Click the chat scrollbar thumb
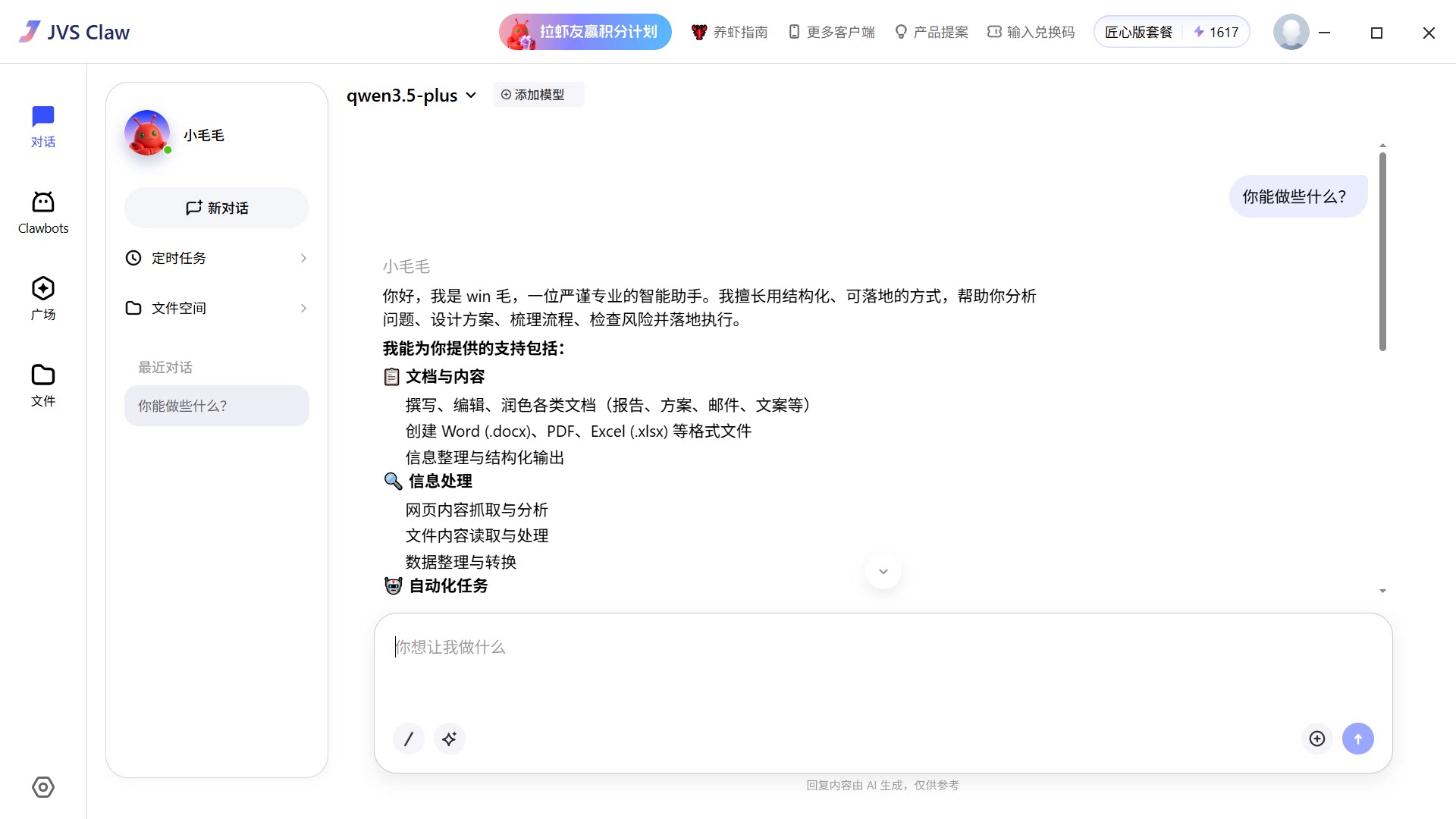 (1382, 252)
